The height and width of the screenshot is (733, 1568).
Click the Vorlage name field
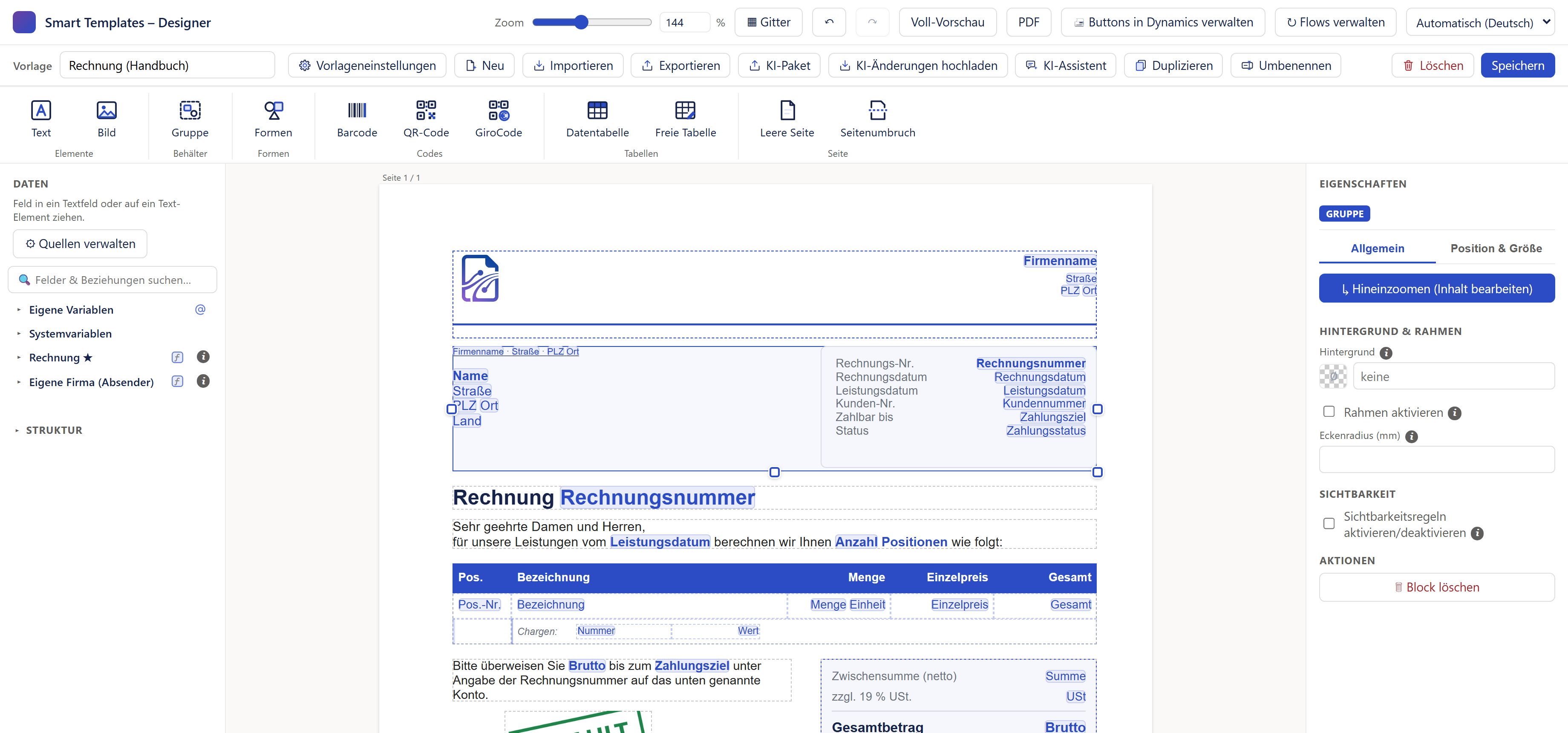click(x=167, y=65)
